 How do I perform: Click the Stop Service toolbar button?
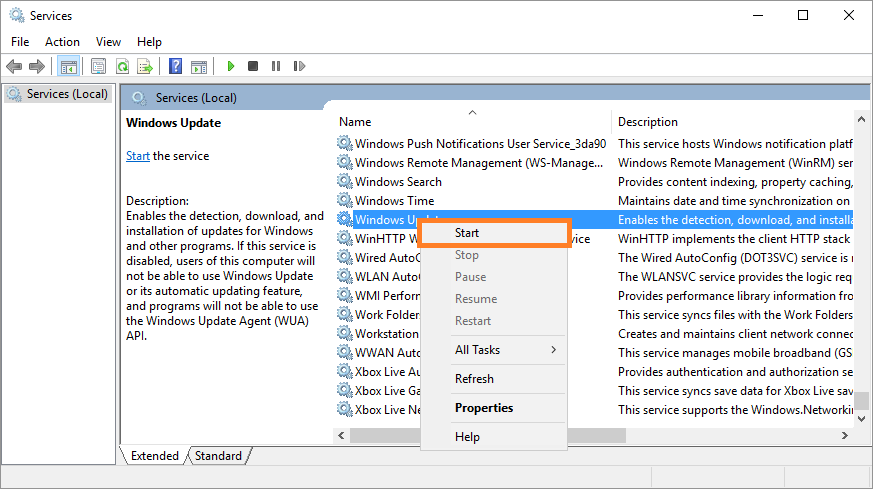253,66
